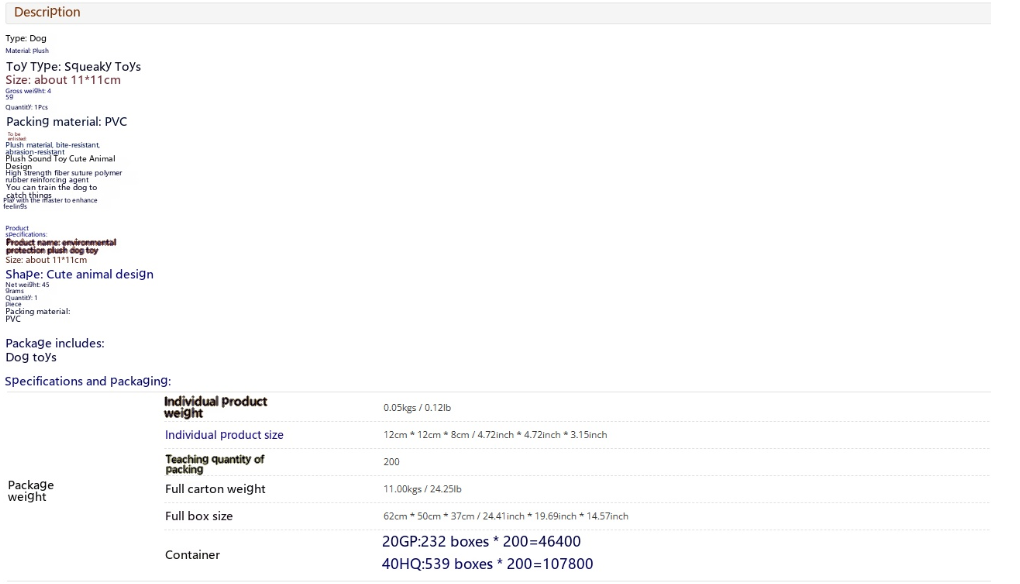Select the "Toy Type: Squeaky Toys" line
1020x584 pixels.
(73, 67)
